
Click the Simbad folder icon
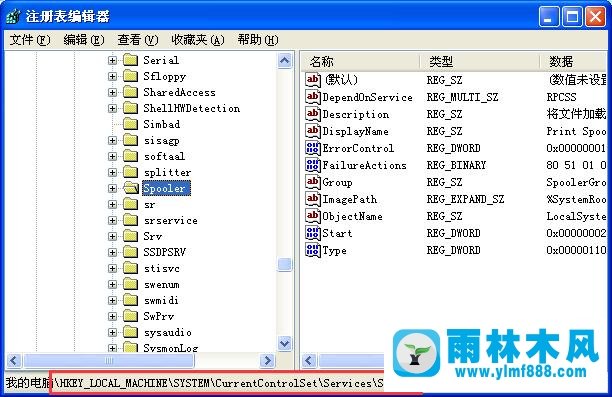pyautogui.click(x=130, y=124)
